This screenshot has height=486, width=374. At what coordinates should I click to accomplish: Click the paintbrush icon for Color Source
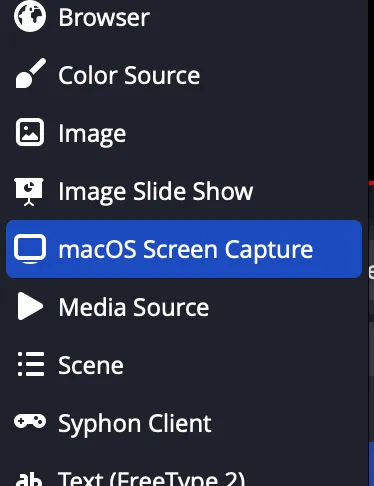click(31, 73)
